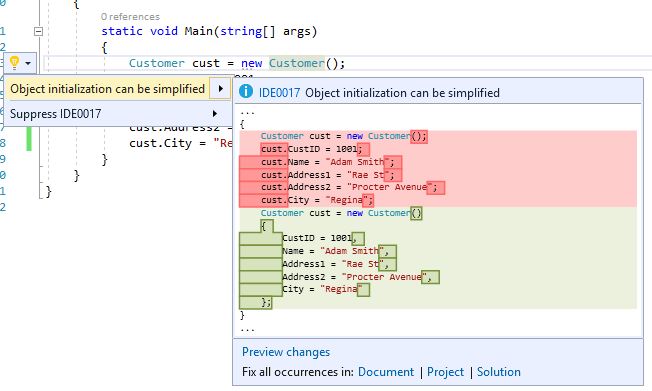652x391 pixels.
Task: Click the highlighted Customer constructor in editor
Action: [296, 63]
